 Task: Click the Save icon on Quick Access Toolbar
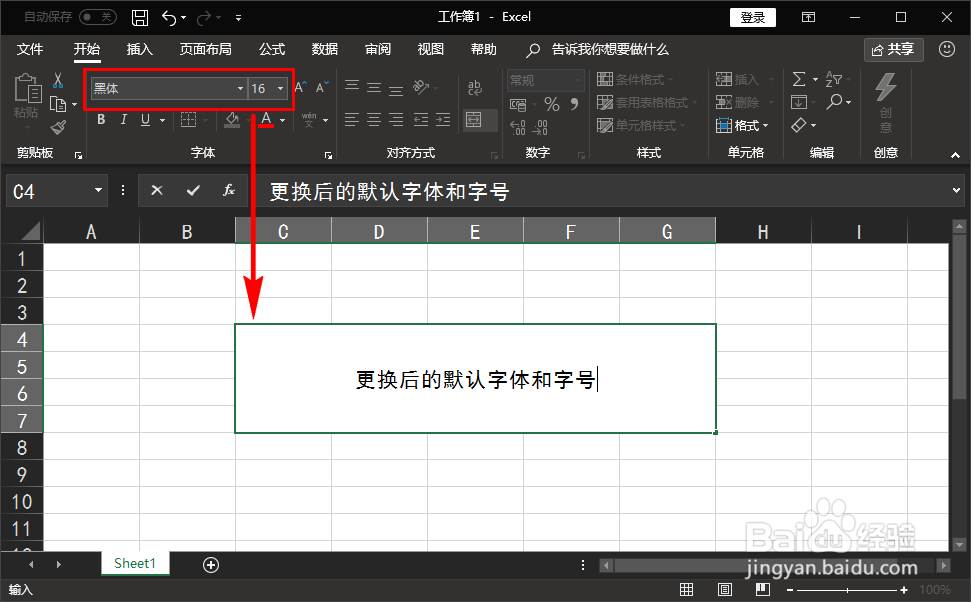tap(138, 16)
